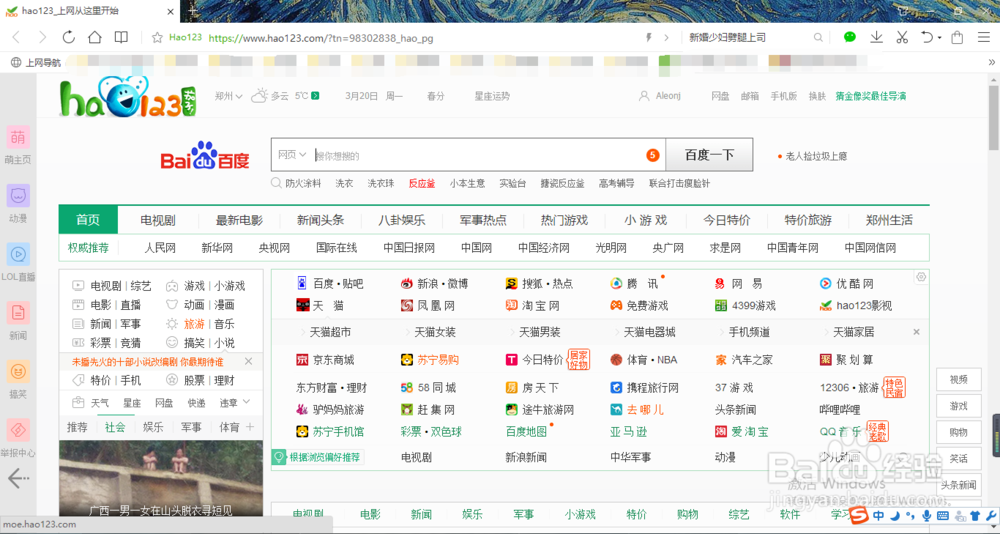Open 动漫 sidebar icon
The width and height of the screenshot is (1000, 534).
[x=18, y=196]
